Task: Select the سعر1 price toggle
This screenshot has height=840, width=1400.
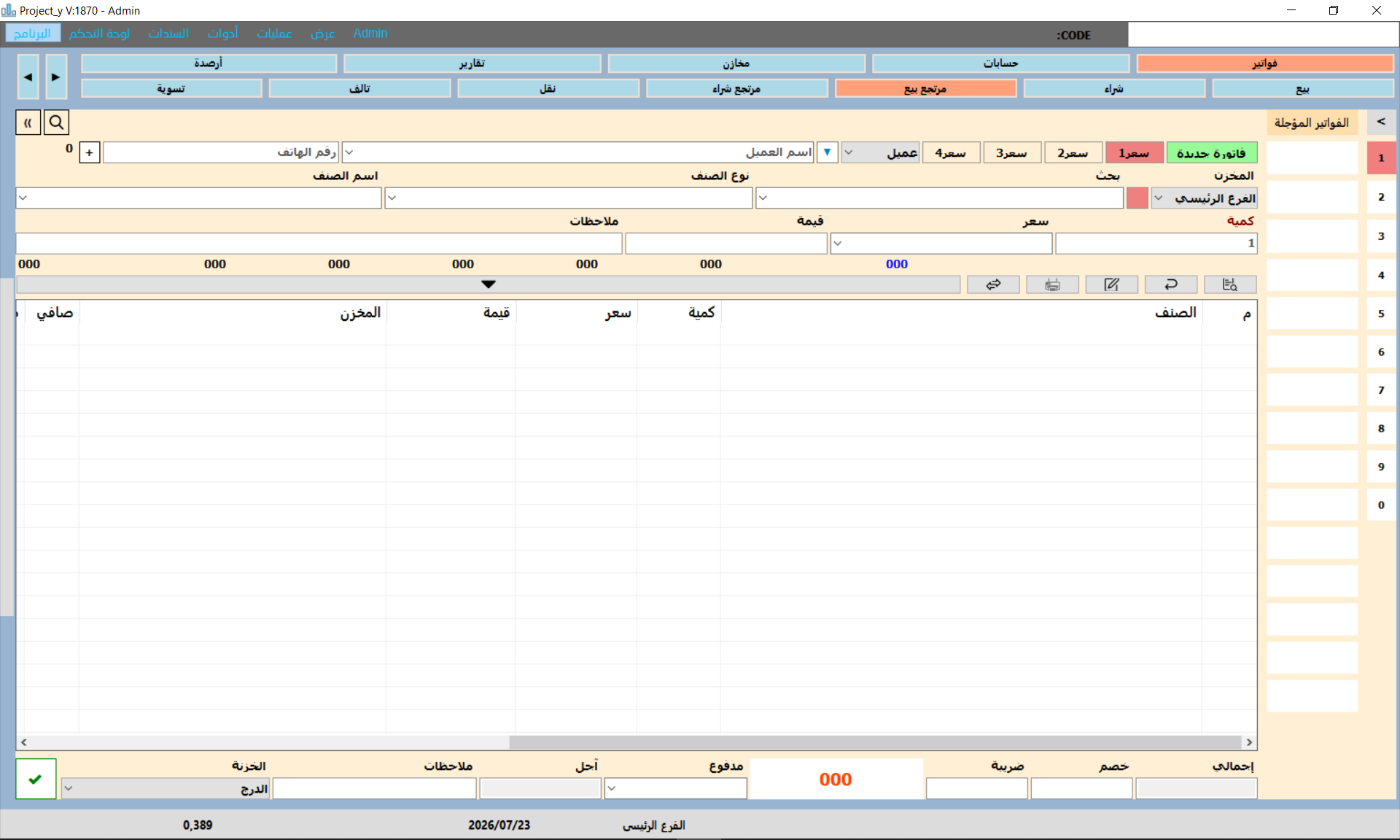Action: tap(1134, 152)
